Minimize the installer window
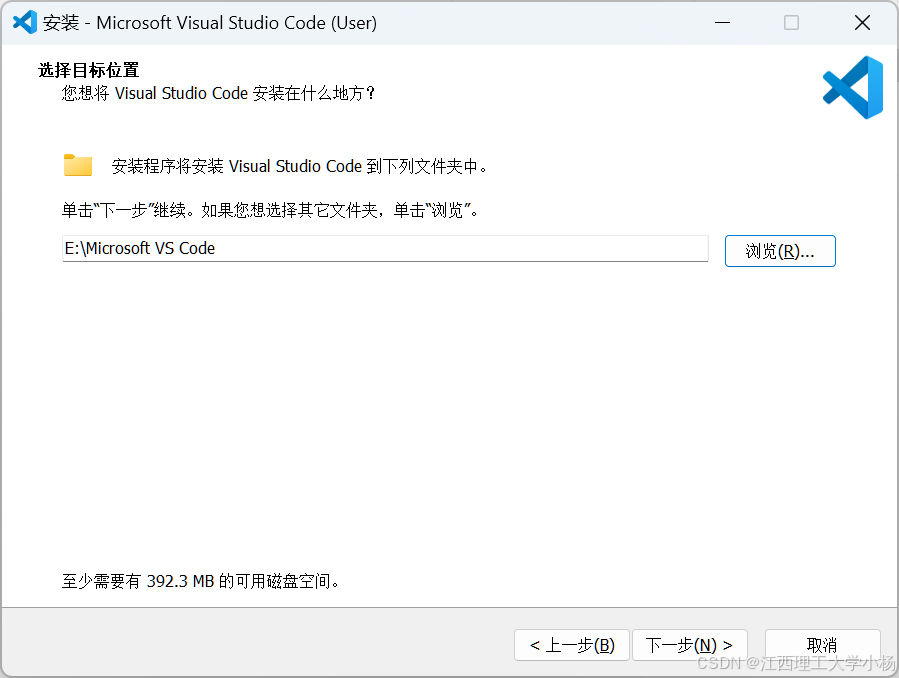 coord(720,22)
